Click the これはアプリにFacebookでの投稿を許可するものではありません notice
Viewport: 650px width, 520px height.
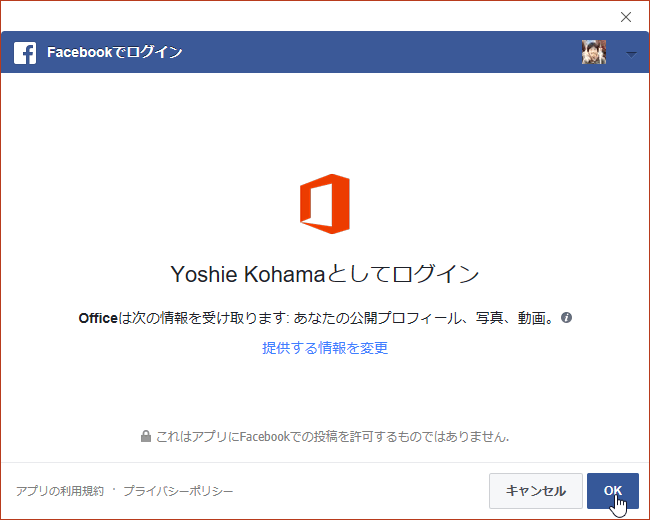pyautogui.click(x=332, y=436)
